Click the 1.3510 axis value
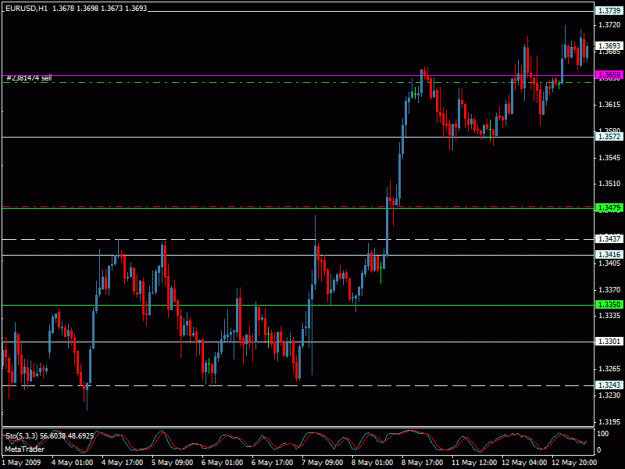625x469 pixels. click(609, 184)
